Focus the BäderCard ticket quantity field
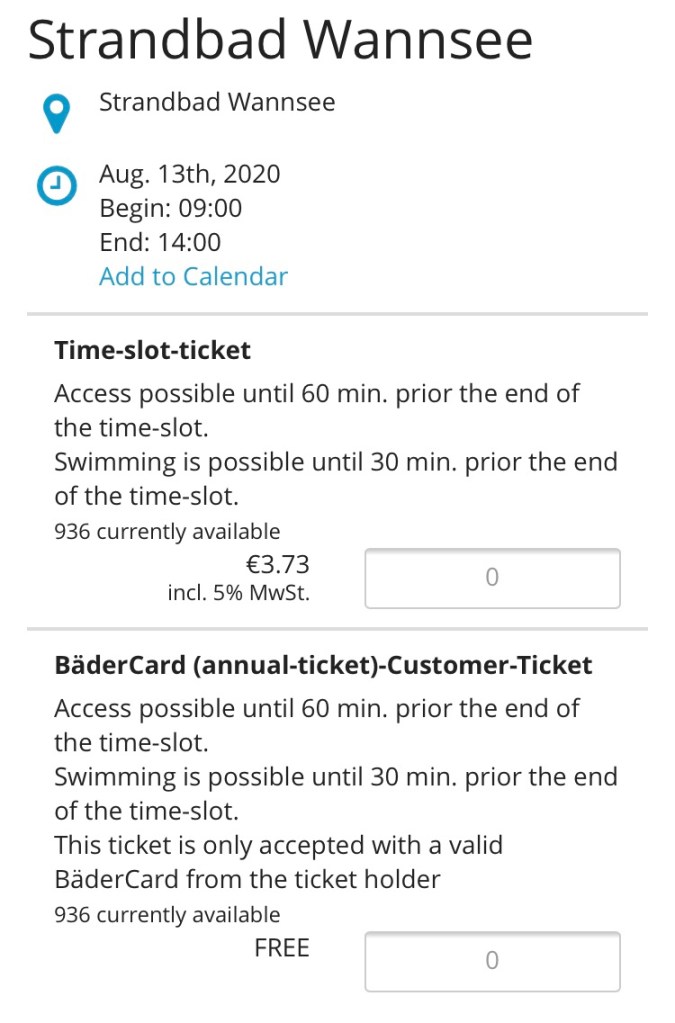 coord(492,961)
